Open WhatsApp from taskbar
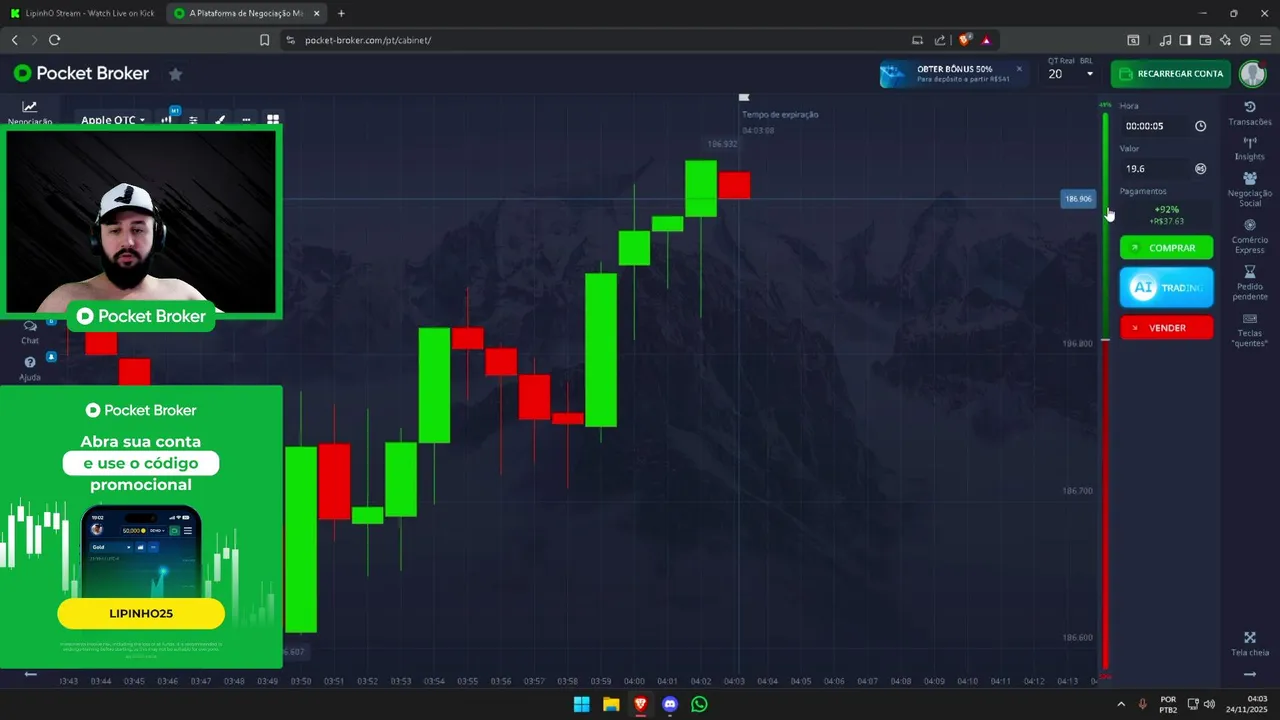Viewport: 1280px width, 720px height. click(699, 704)
